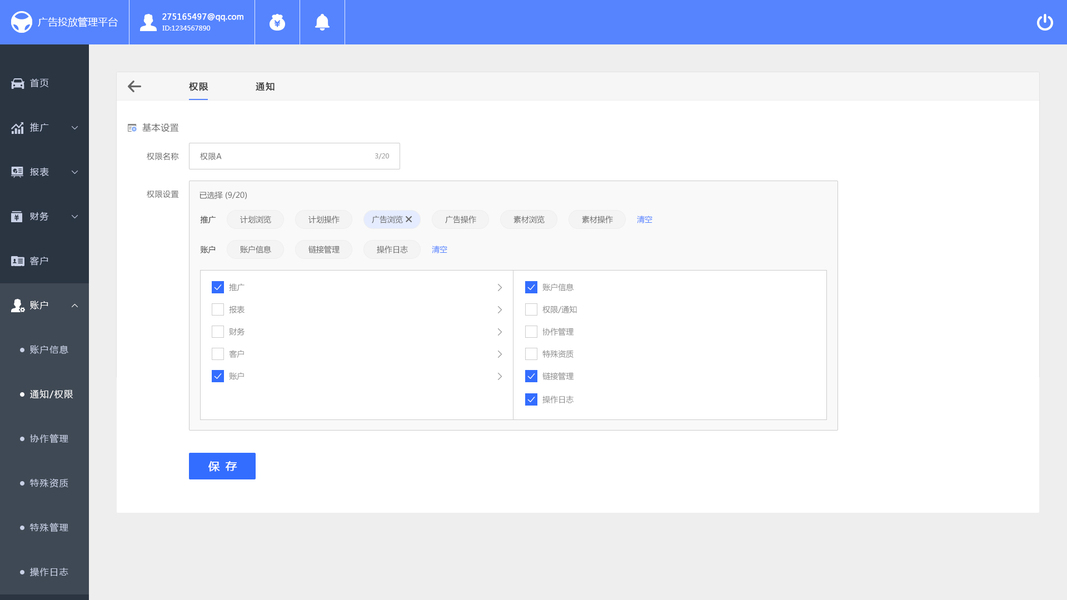This screenshot has width=1067, height=600.
Task: Click 清空 link in 账户 row
Action: point(440,250)
